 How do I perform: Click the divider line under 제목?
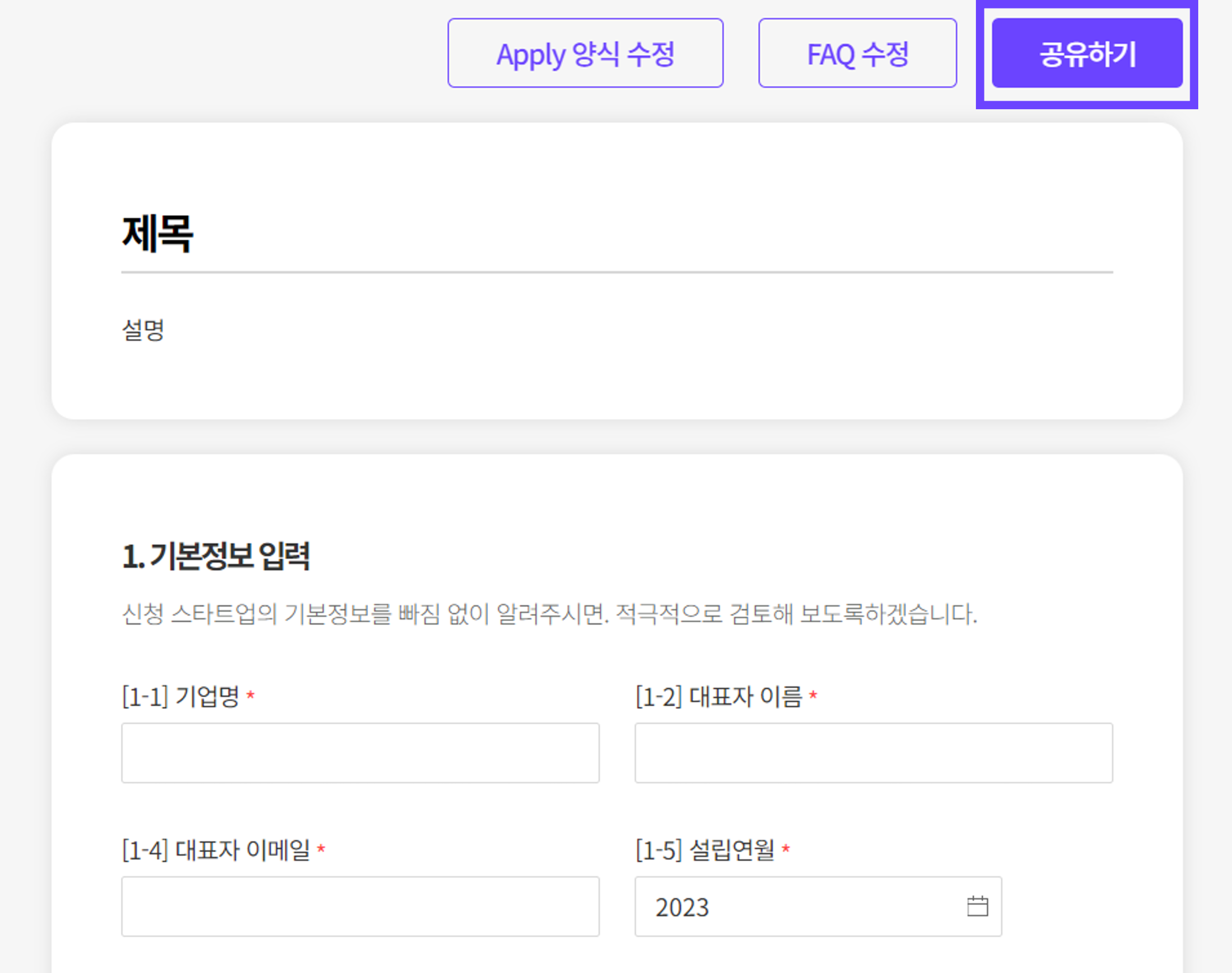(617, 272)
